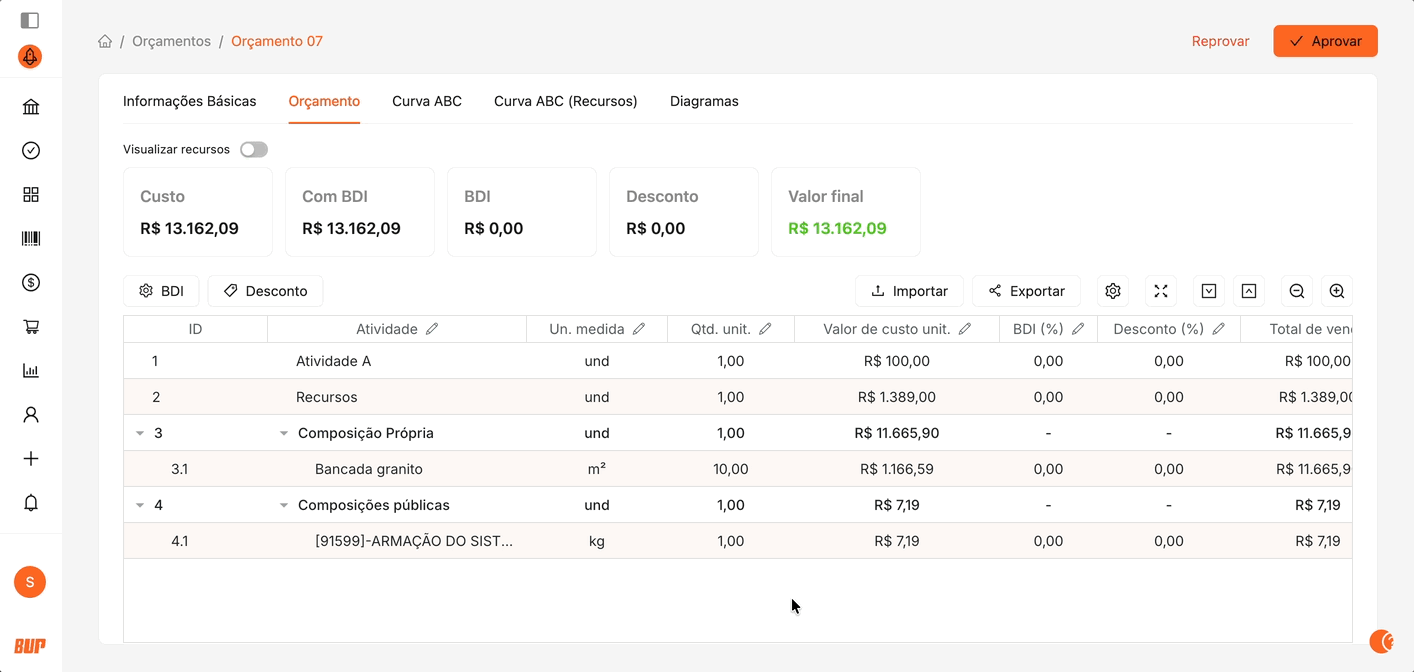The height and width of the screenshot is (672, 1414).
Task: Open the shopping cart sidebar icon
Action: tap(31, 327)
